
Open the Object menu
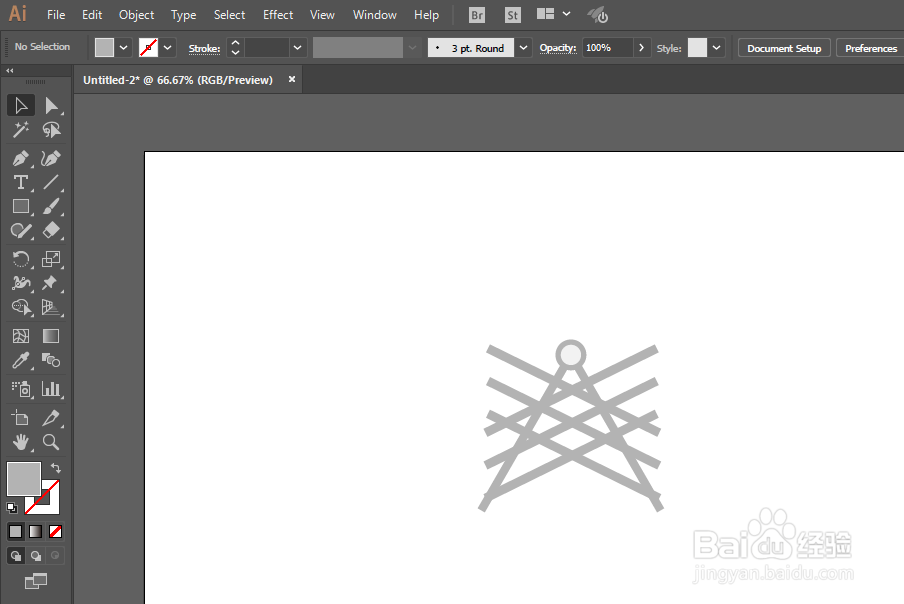pos(137,15)
